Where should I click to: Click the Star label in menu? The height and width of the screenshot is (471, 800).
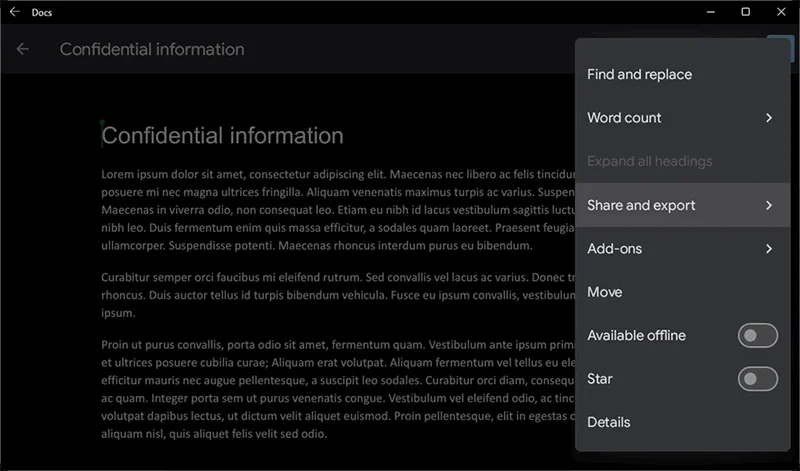click(x=599, y=379)
